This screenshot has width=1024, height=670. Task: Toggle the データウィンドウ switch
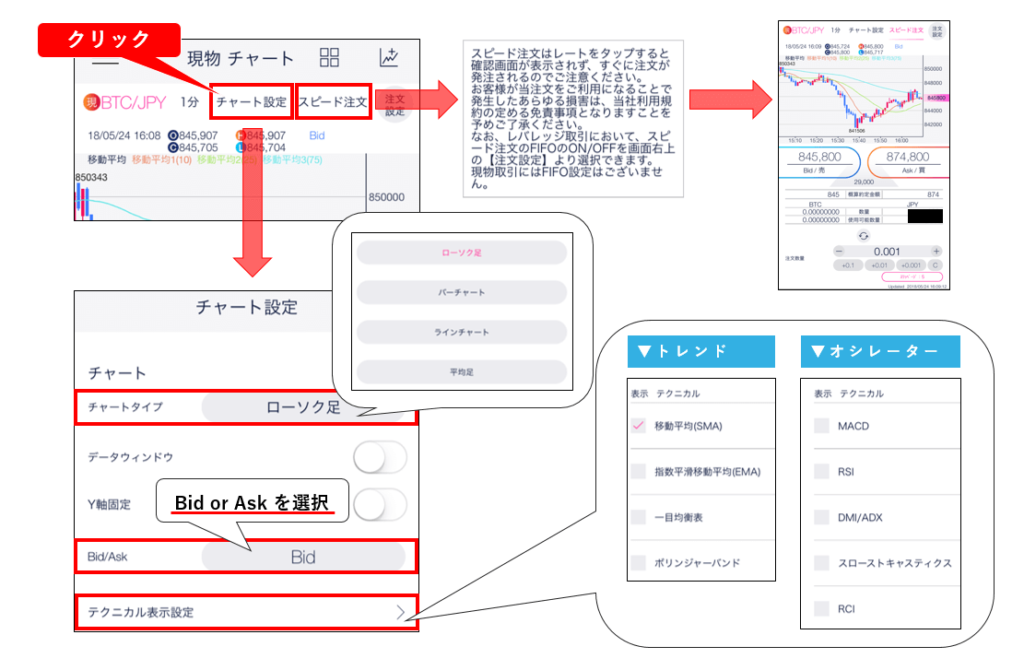pyautogui.click(x=381, y=457)
